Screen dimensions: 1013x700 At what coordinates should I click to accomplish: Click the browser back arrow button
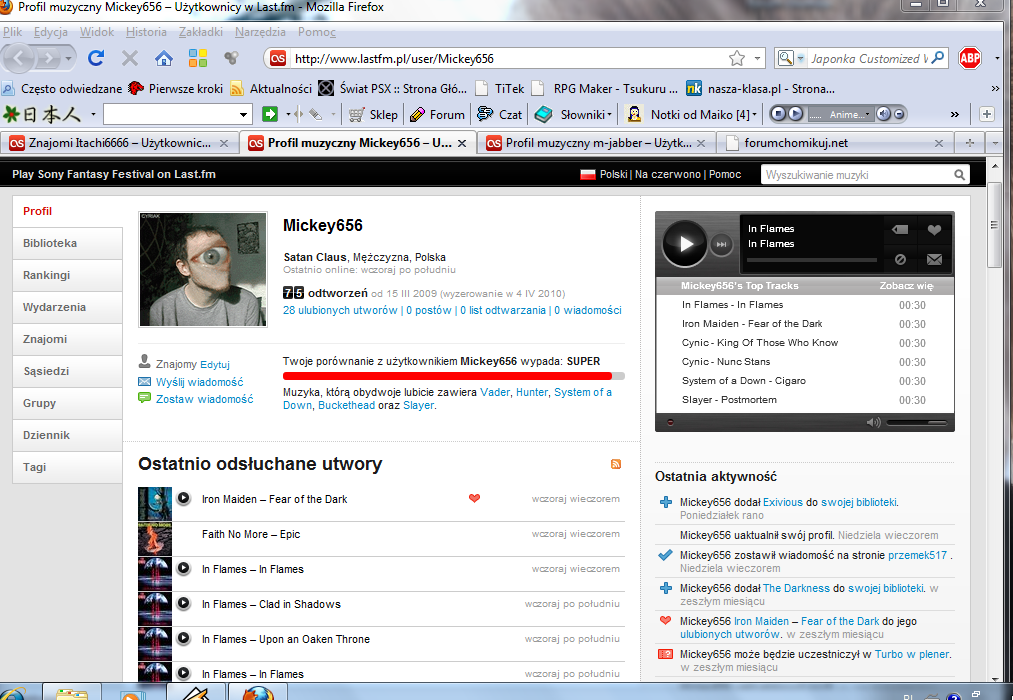19,59
